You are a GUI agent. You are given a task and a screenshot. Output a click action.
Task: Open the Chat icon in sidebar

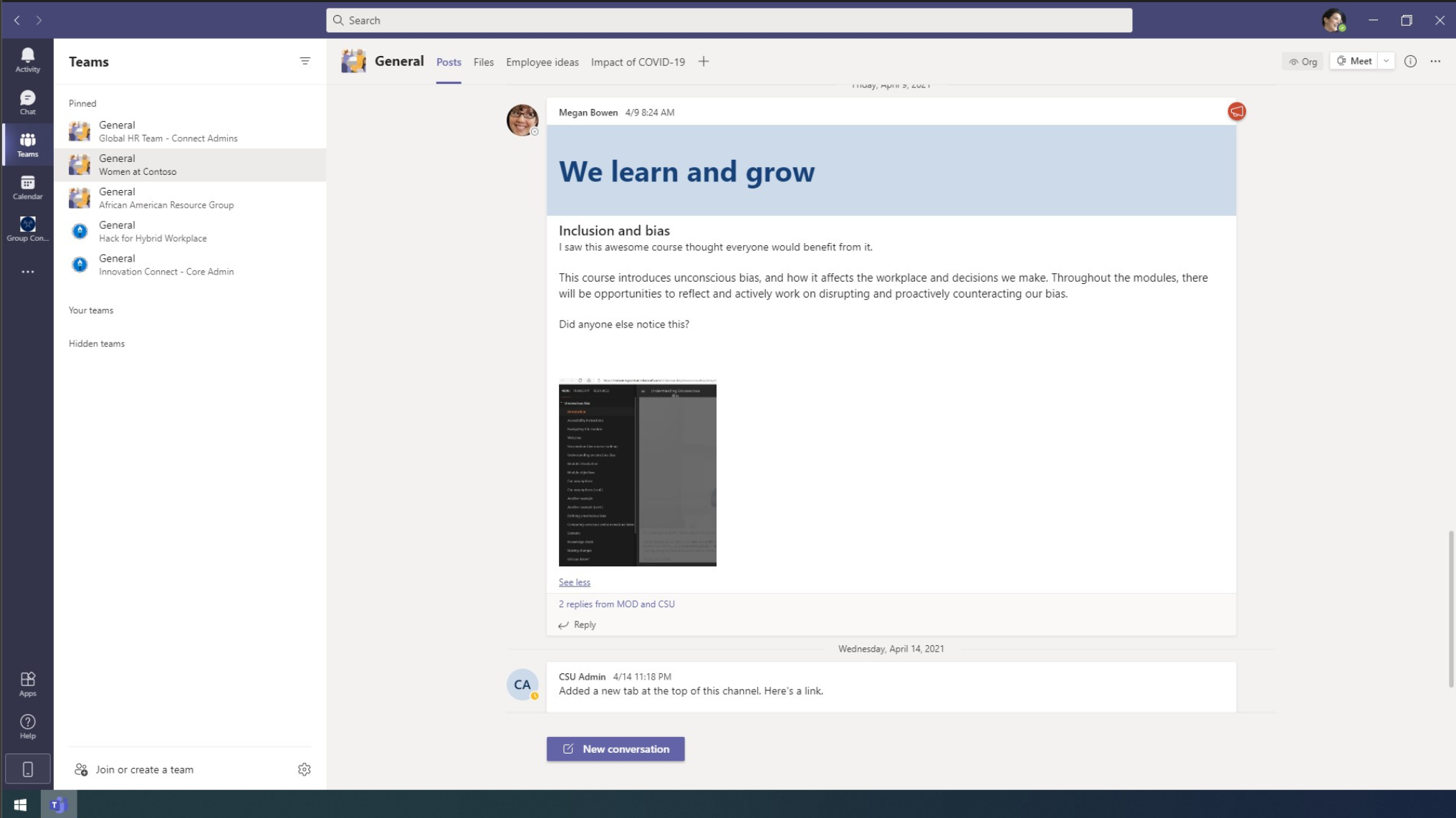[27, 102]
